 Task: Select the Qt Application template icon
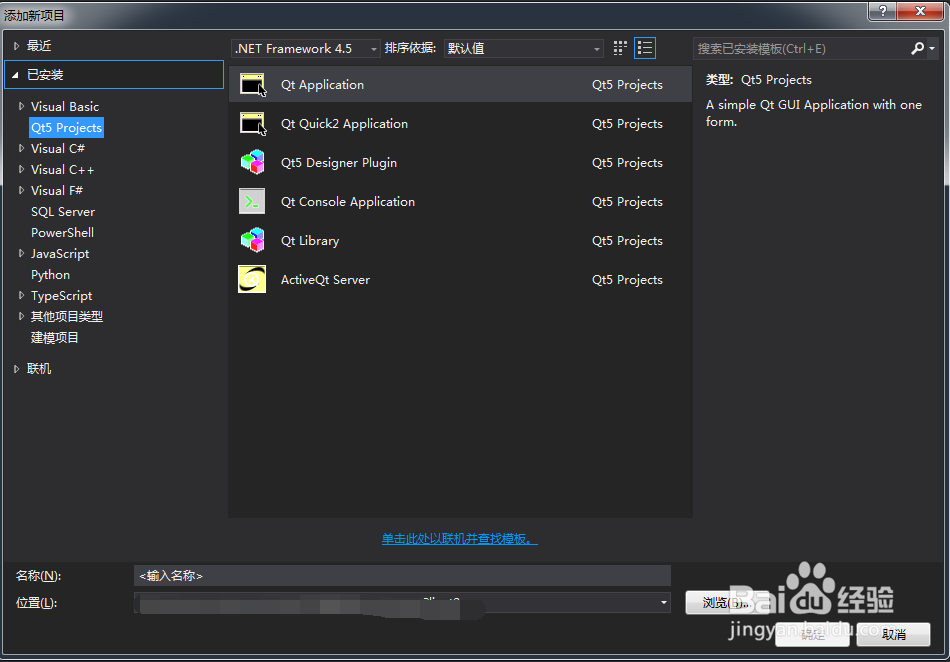coord(253,85)
